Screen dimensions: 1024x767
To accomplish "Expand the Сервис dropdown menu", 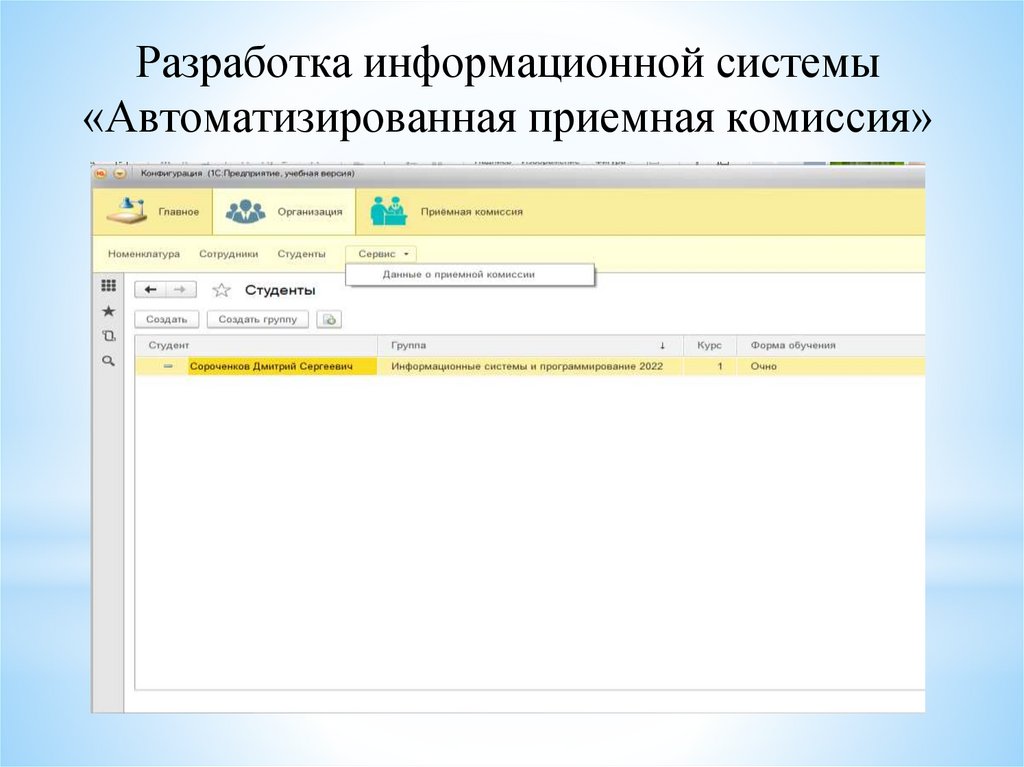I will click(384, 254).
